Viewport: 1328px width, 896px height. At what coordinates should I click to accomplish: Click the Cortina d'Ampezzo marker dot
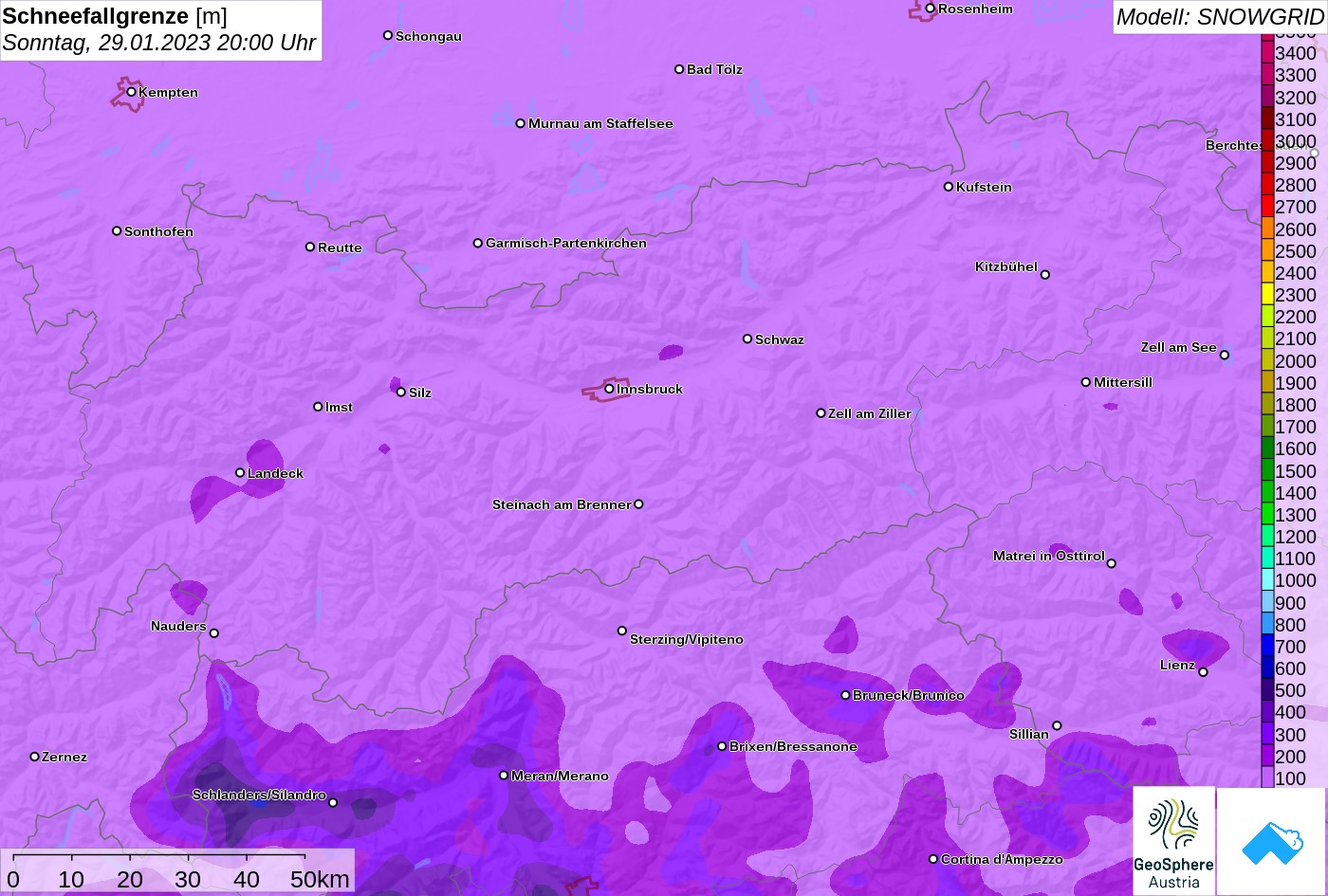pyautogui.click(x=933, y=859)
